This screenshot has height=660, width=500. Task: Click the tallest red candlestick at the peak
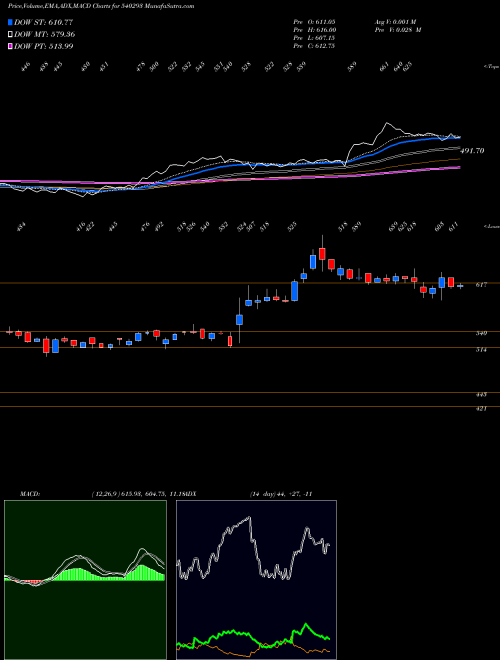pos(322,254)
